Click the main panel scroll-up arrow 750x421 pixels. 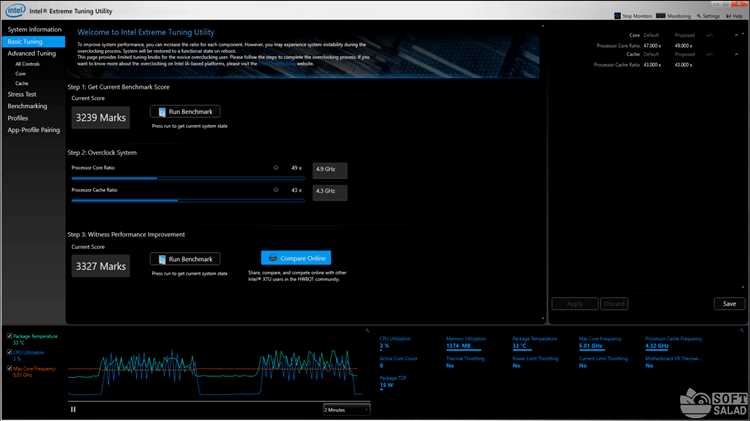542,27
